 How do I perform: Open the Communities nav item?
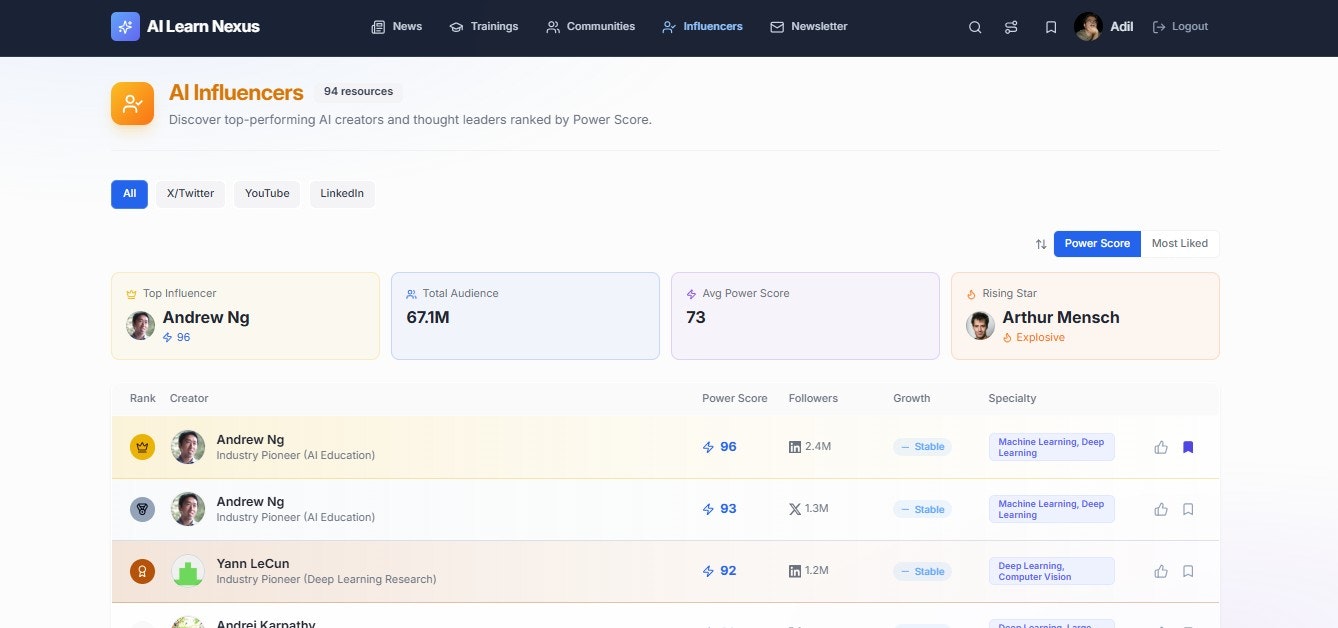(590, 27)
